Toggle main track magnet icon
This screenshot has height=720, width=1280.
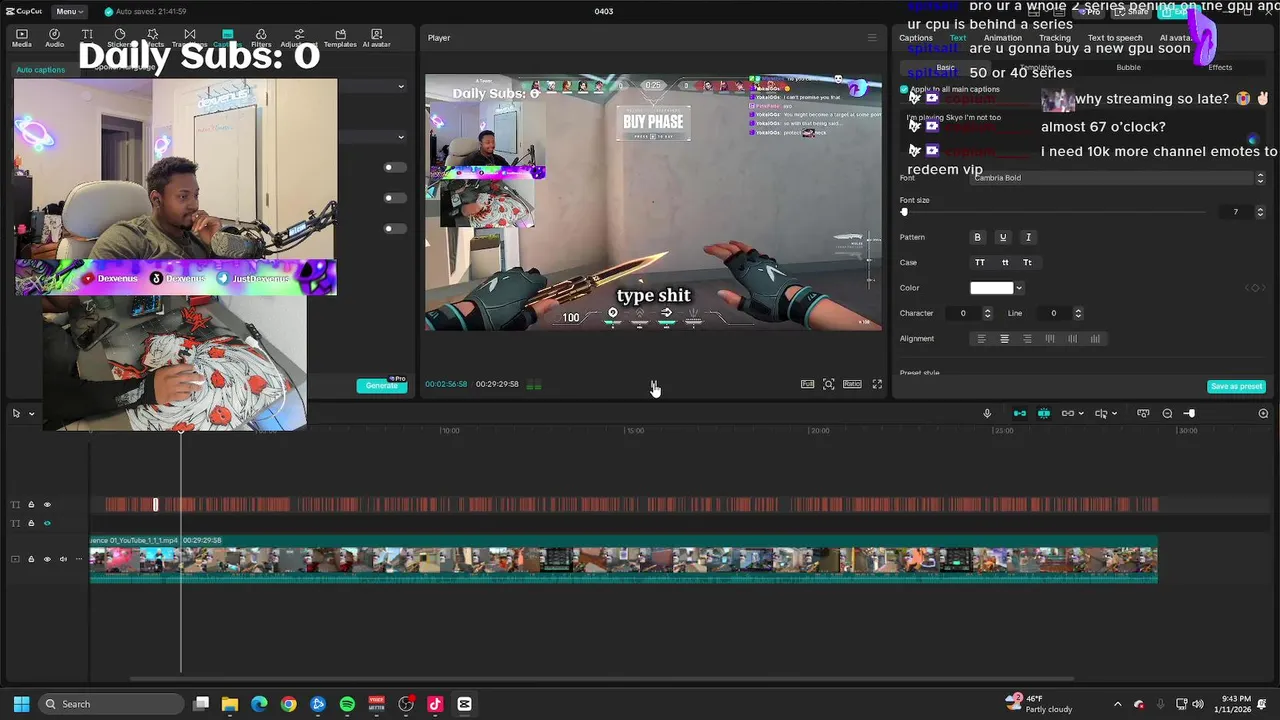[1019, 413]
